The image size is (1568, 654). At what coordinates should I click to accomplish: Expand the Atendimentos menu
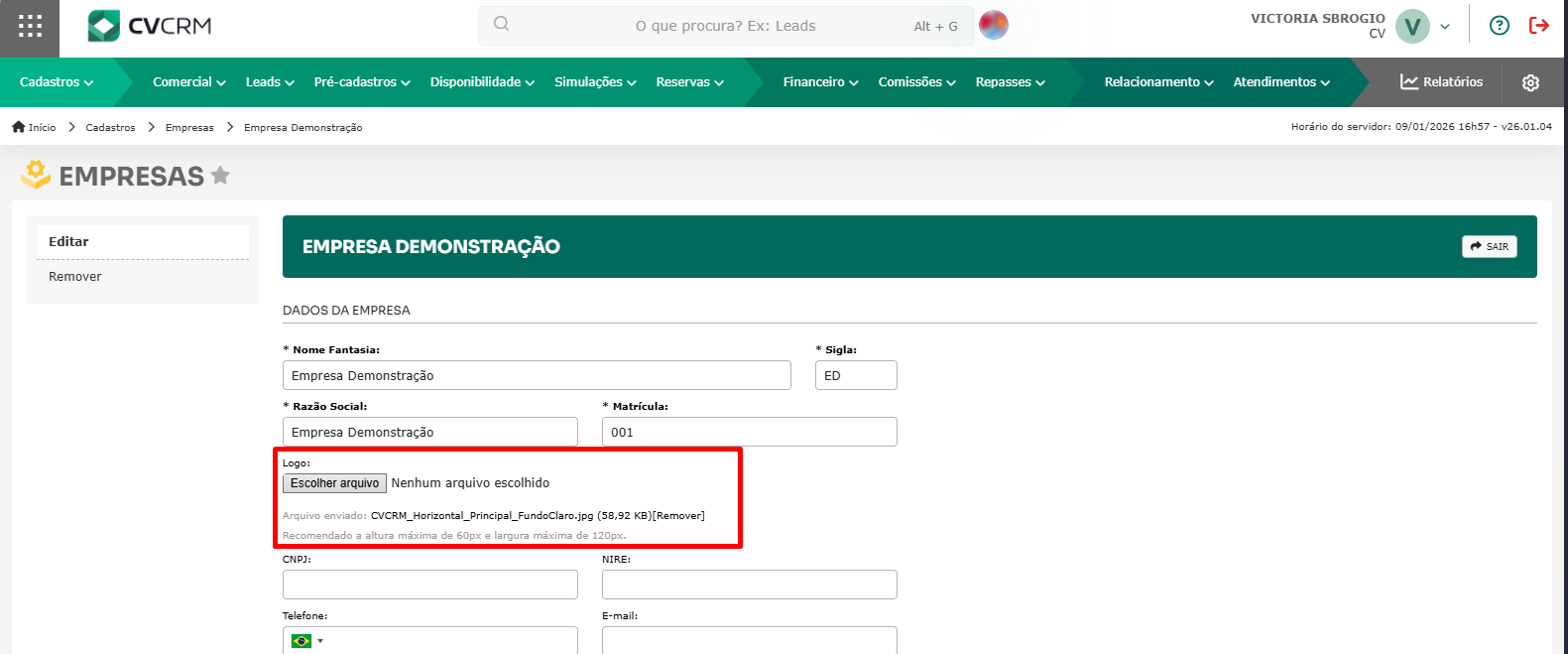coord(1281,82)
